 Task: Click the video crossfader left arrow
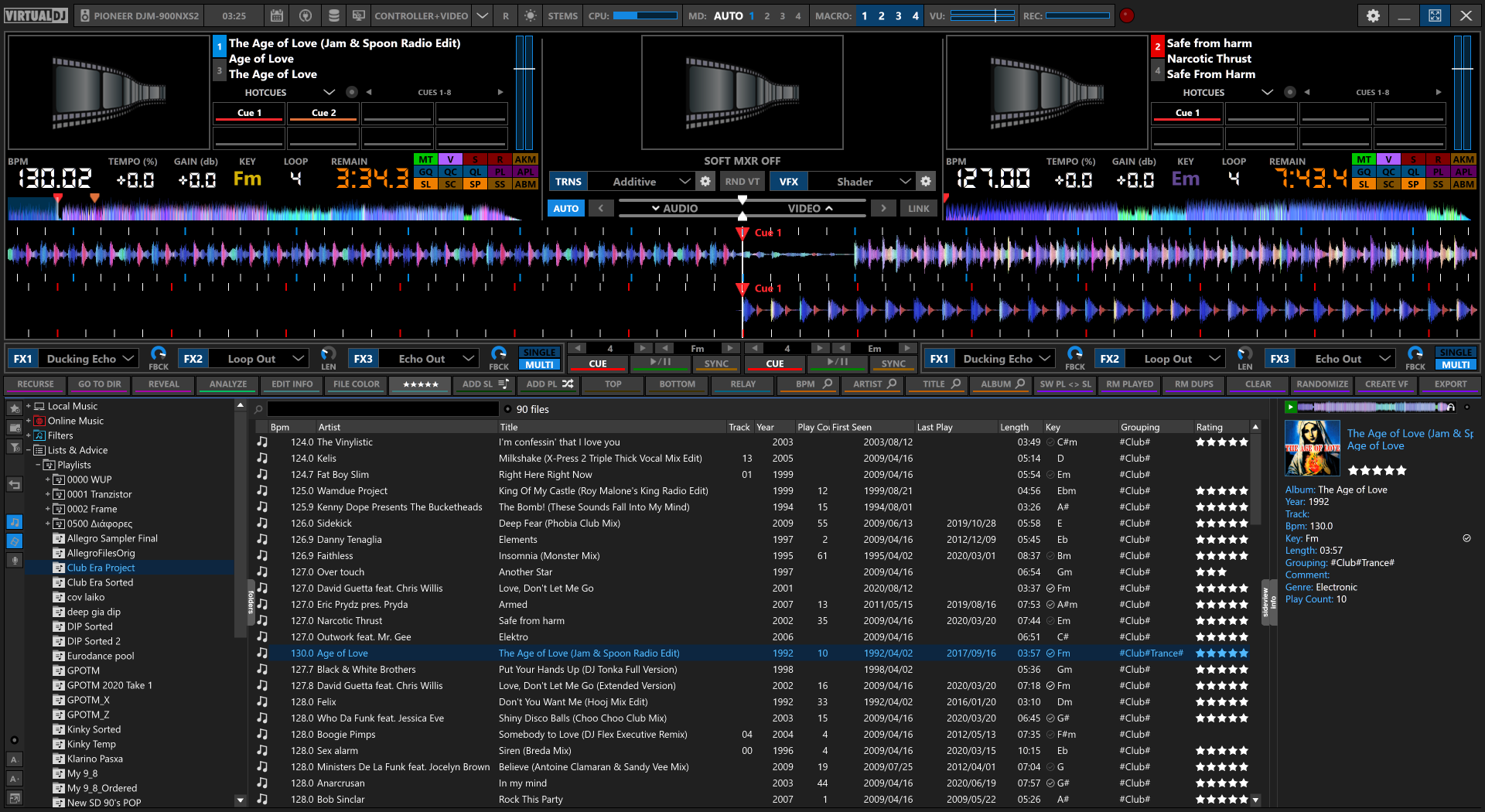pos(601,208)
